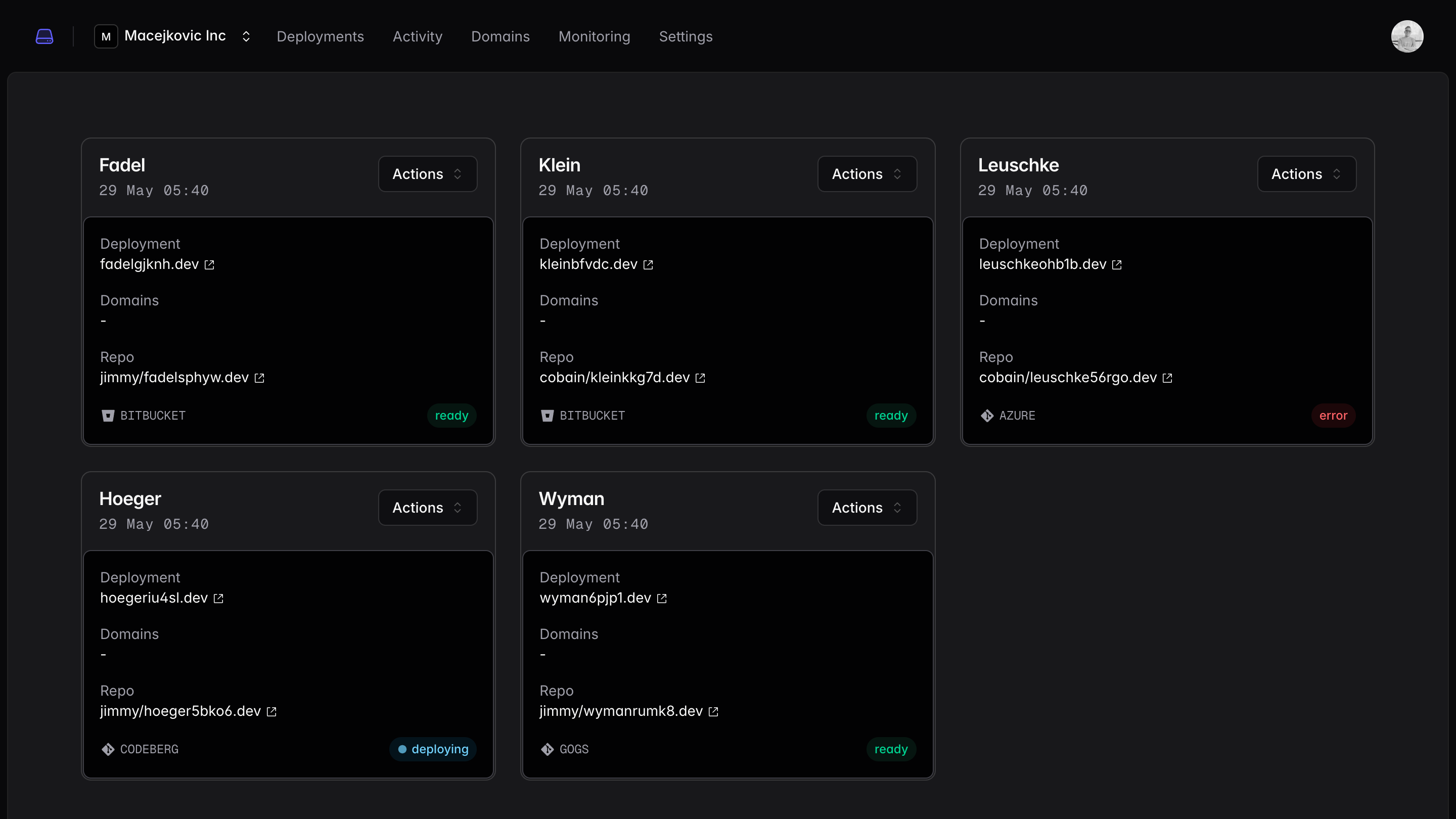Open the Domains tab
The width and height of the screenshot is (1456, 819).
point(500,37)
